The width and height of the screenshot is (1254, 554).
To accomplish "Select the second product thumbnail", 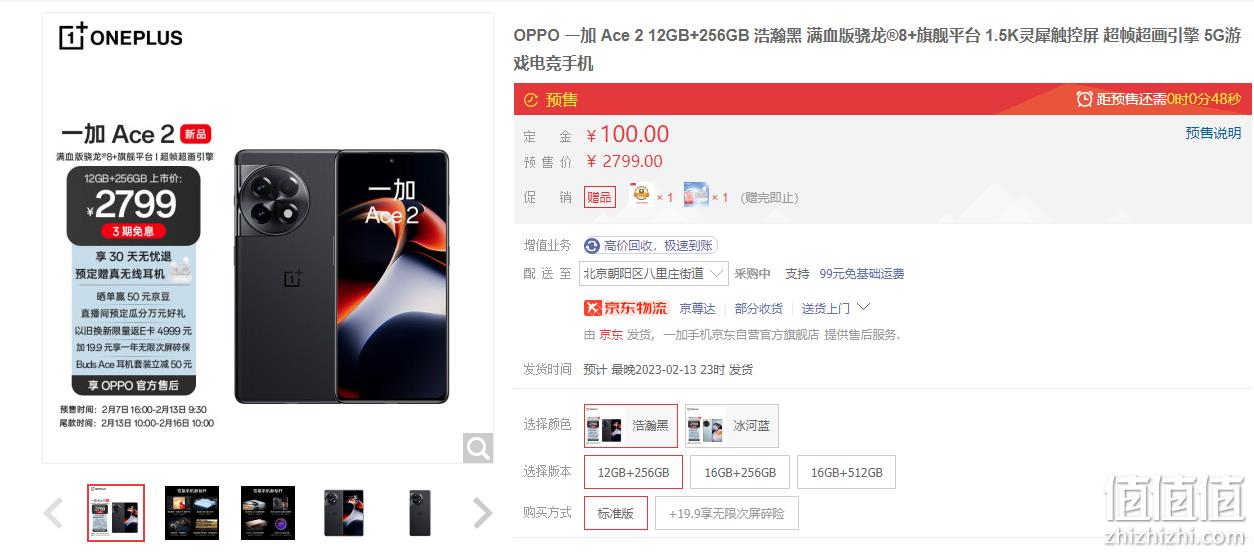I will click(x=192, y=513).
